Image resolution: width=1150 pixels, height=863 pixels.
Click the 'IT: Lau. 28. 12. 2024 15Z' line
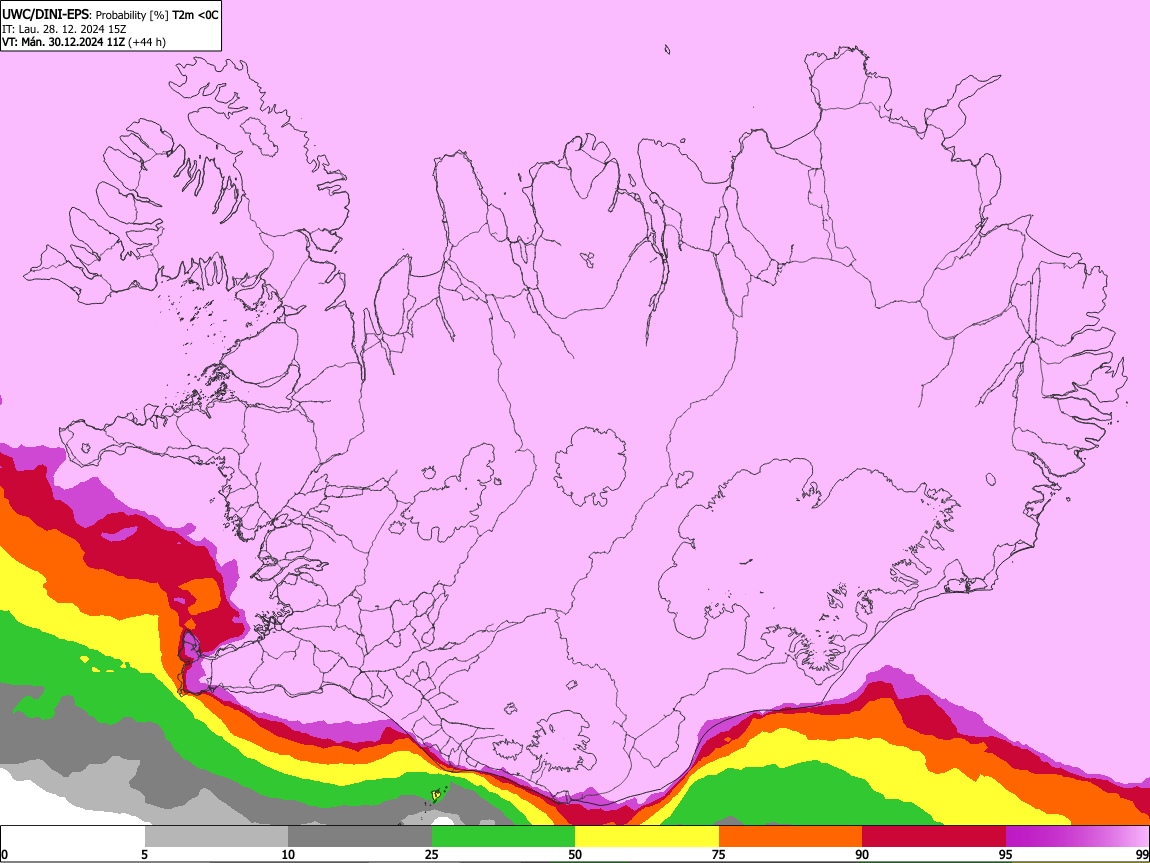(x=64, y=29)
